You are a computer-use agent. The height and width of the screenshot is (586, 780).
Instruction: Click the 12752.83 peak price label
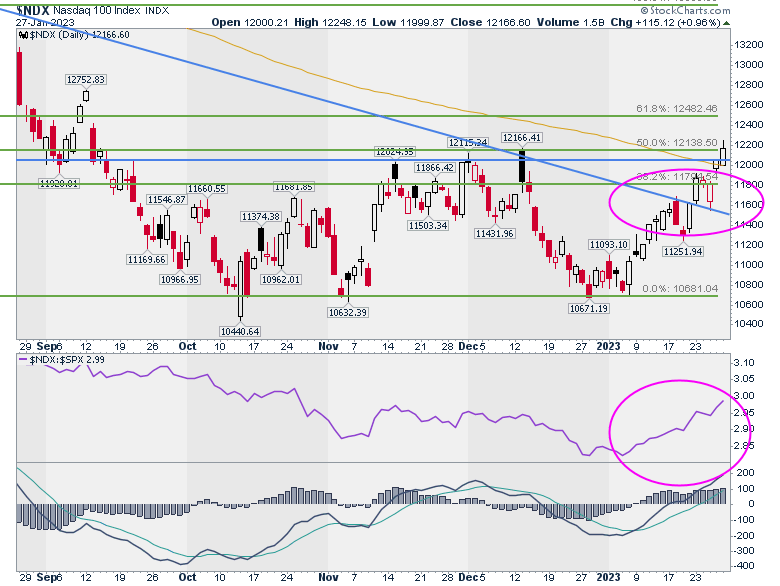pos(86,80)
